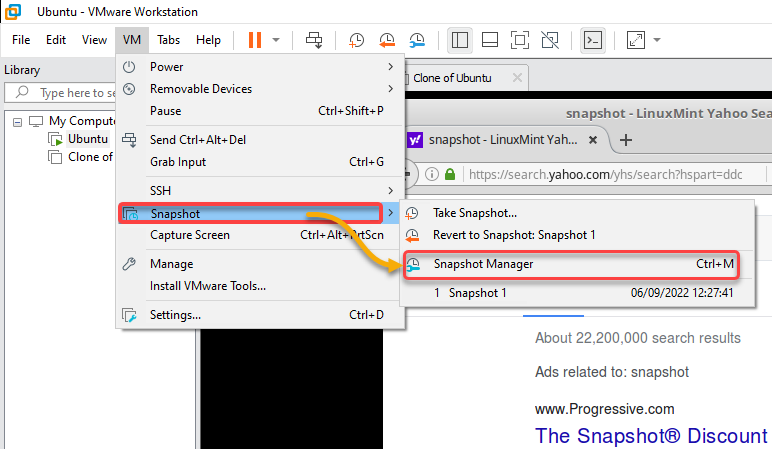Select the Snapshot 1 entry dated 06/09/2022
Viewport: 772px width, 449px height.
point(578,293)
